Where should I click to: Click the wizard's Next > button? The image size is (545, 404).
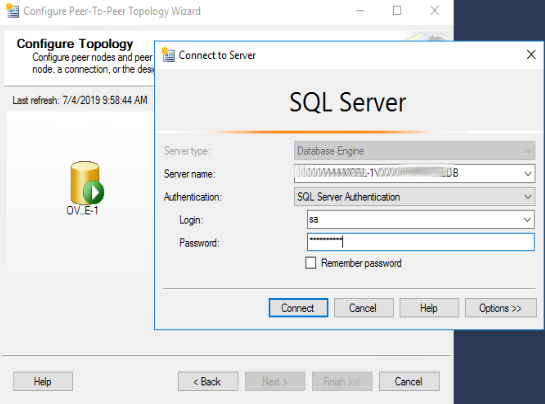point(275,381)
